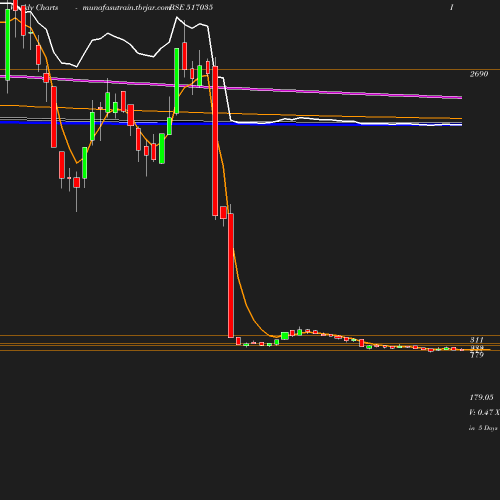This screenshot has height=500, width=500.
Task: Click the 'BSE 517035' ticker label
Action: point(191,7)
